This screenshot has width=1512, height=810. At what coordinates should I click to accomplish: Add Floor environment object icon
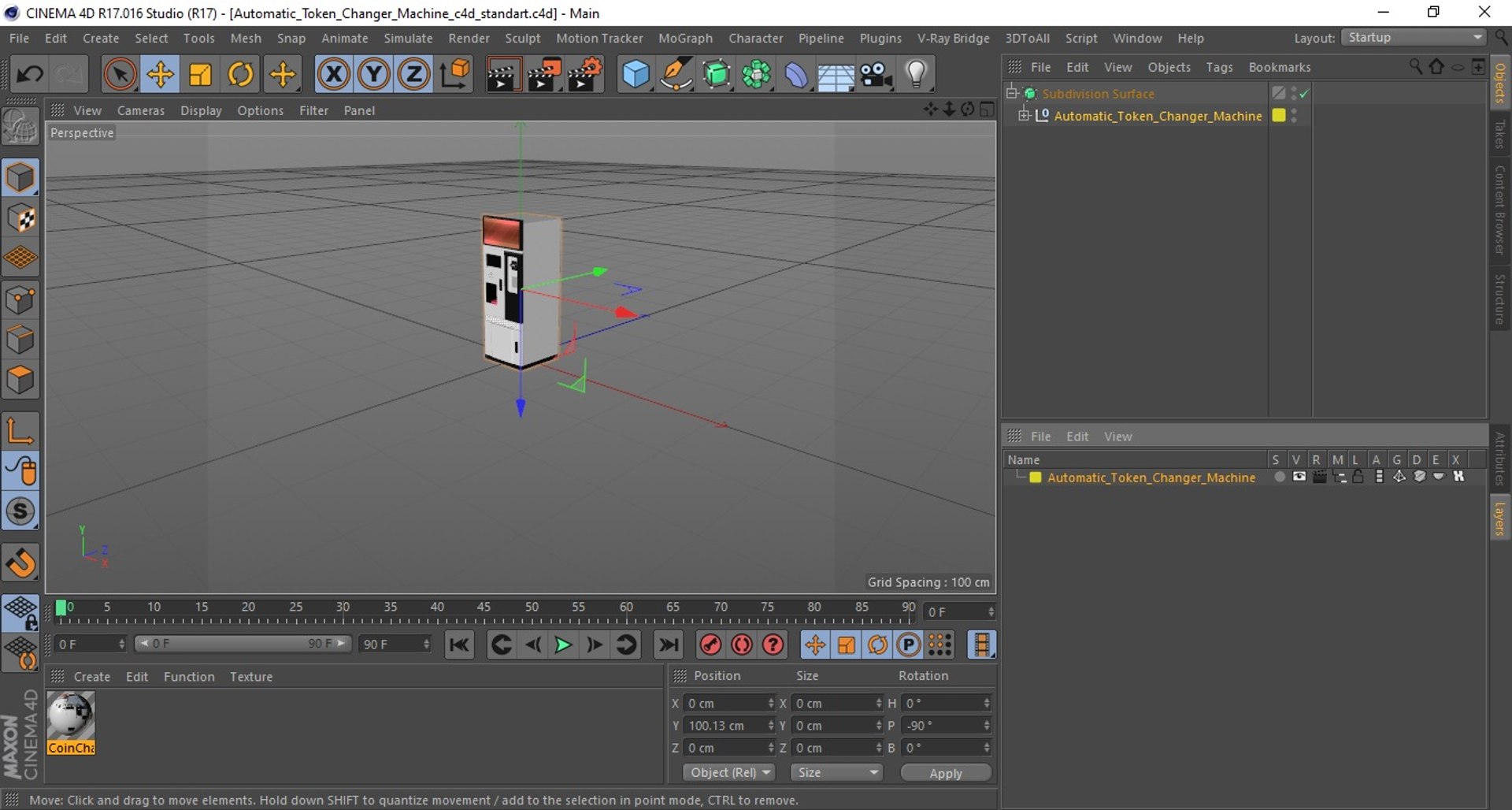(x=836, y=75)
